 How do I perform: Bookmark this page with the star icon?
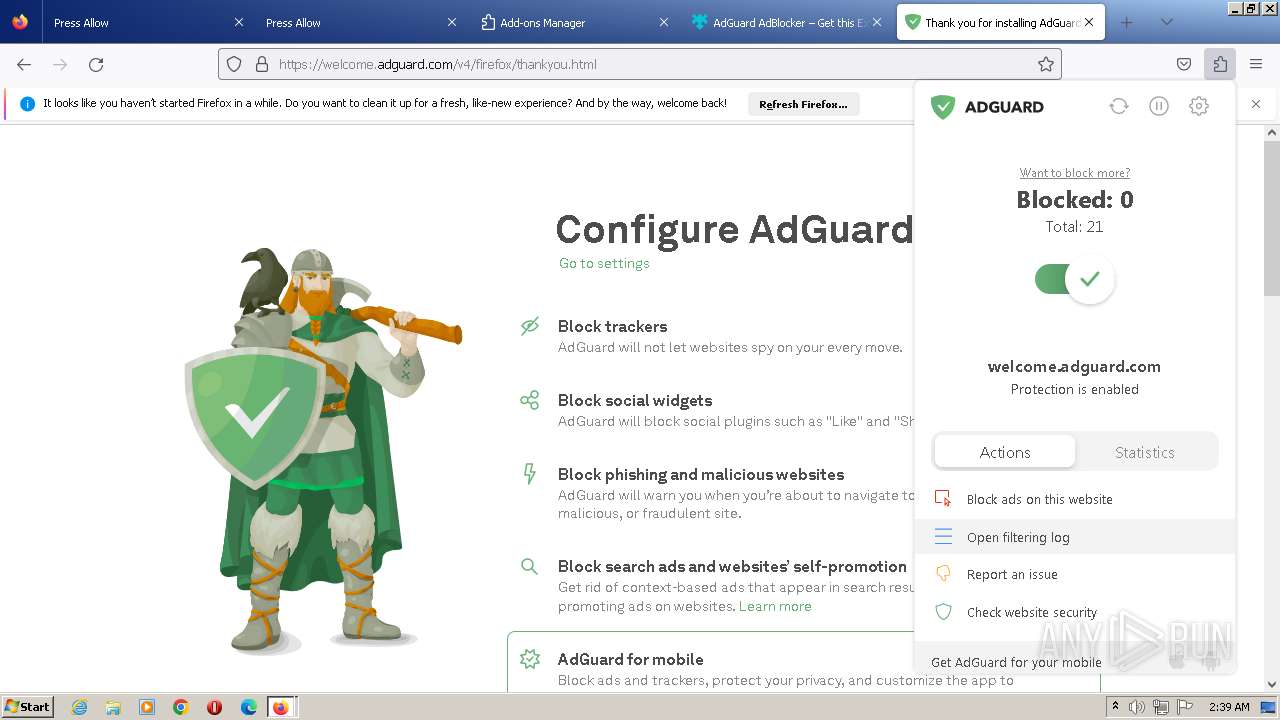tap(1046, 64)
